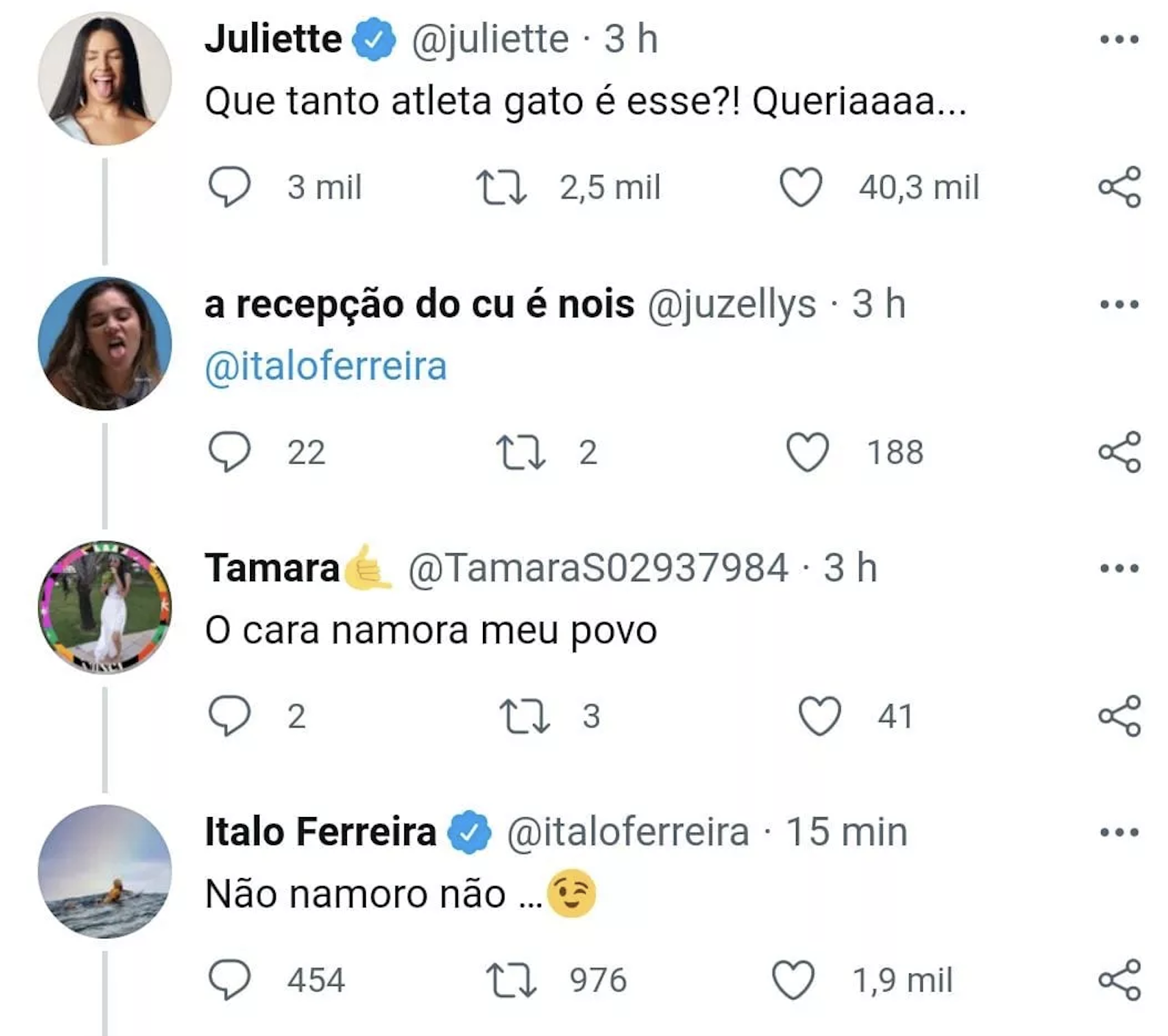Screen dimensions: 1168x1036
Task: Open Juliette's profile by her display name
Action: point(273,39)
